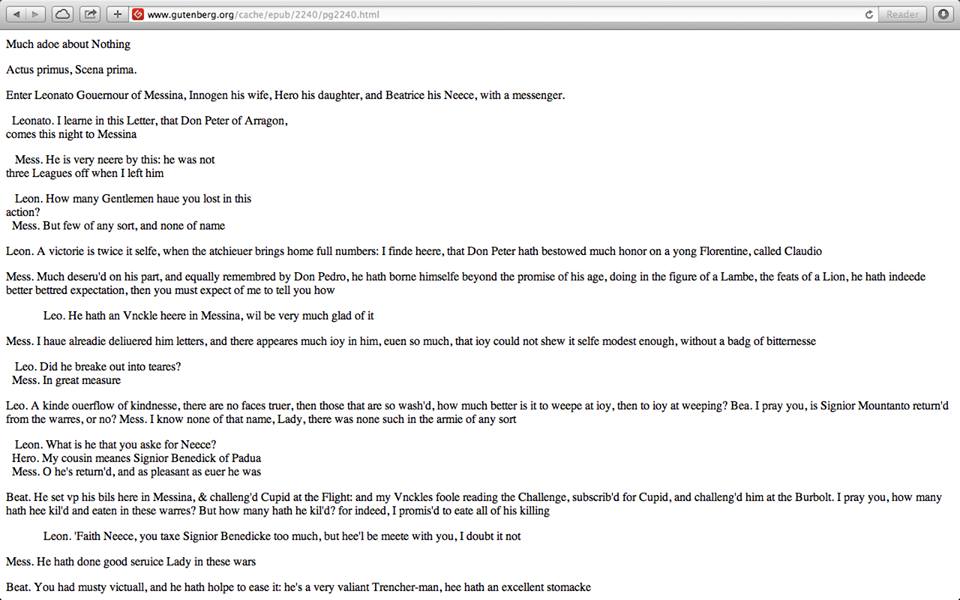This screenshot has width=960, height=600.
Task: Click the 'Actus primus, Scena prima.' line
Action: (71, 70)
